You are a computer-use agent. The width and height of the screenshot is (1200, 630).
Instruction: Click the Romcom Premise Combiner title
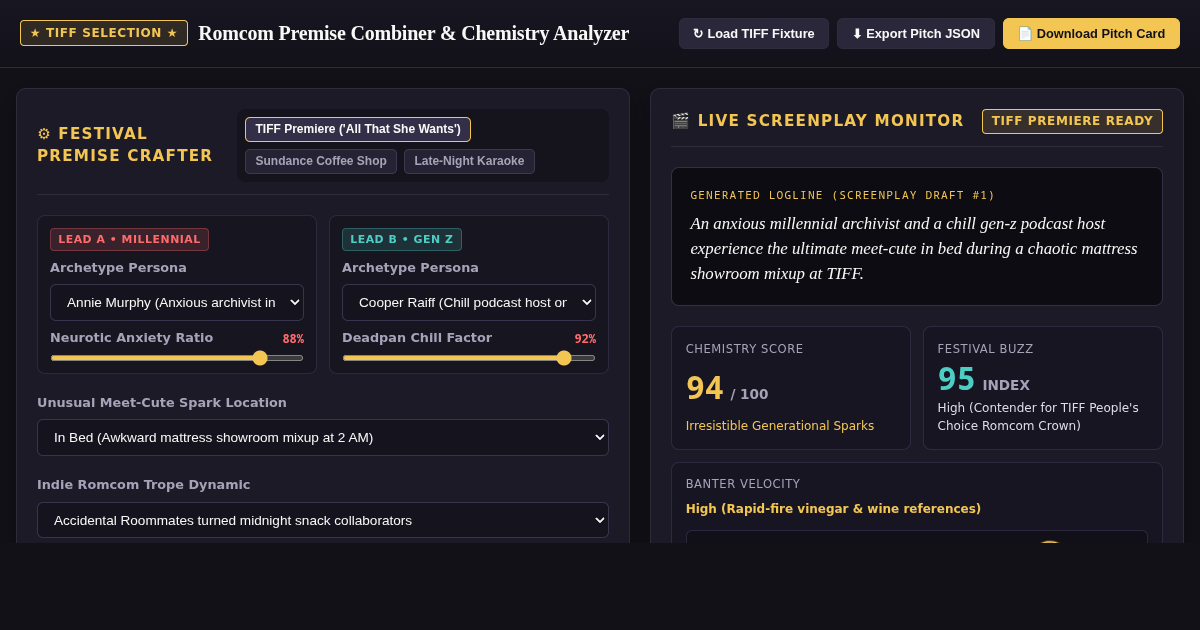(413, 33)
